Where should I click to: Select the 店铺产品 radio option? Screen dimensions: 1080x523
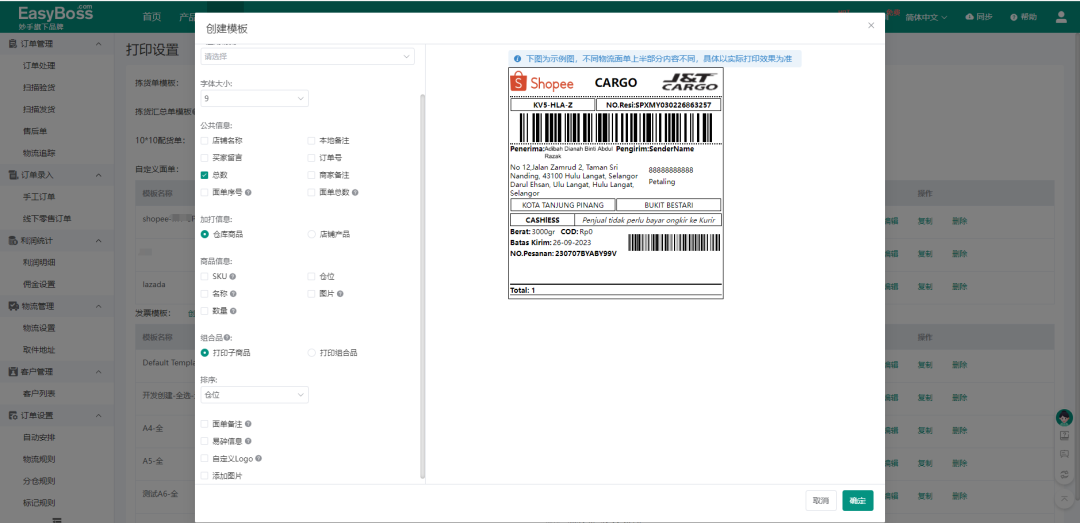[x=311, y=234]
